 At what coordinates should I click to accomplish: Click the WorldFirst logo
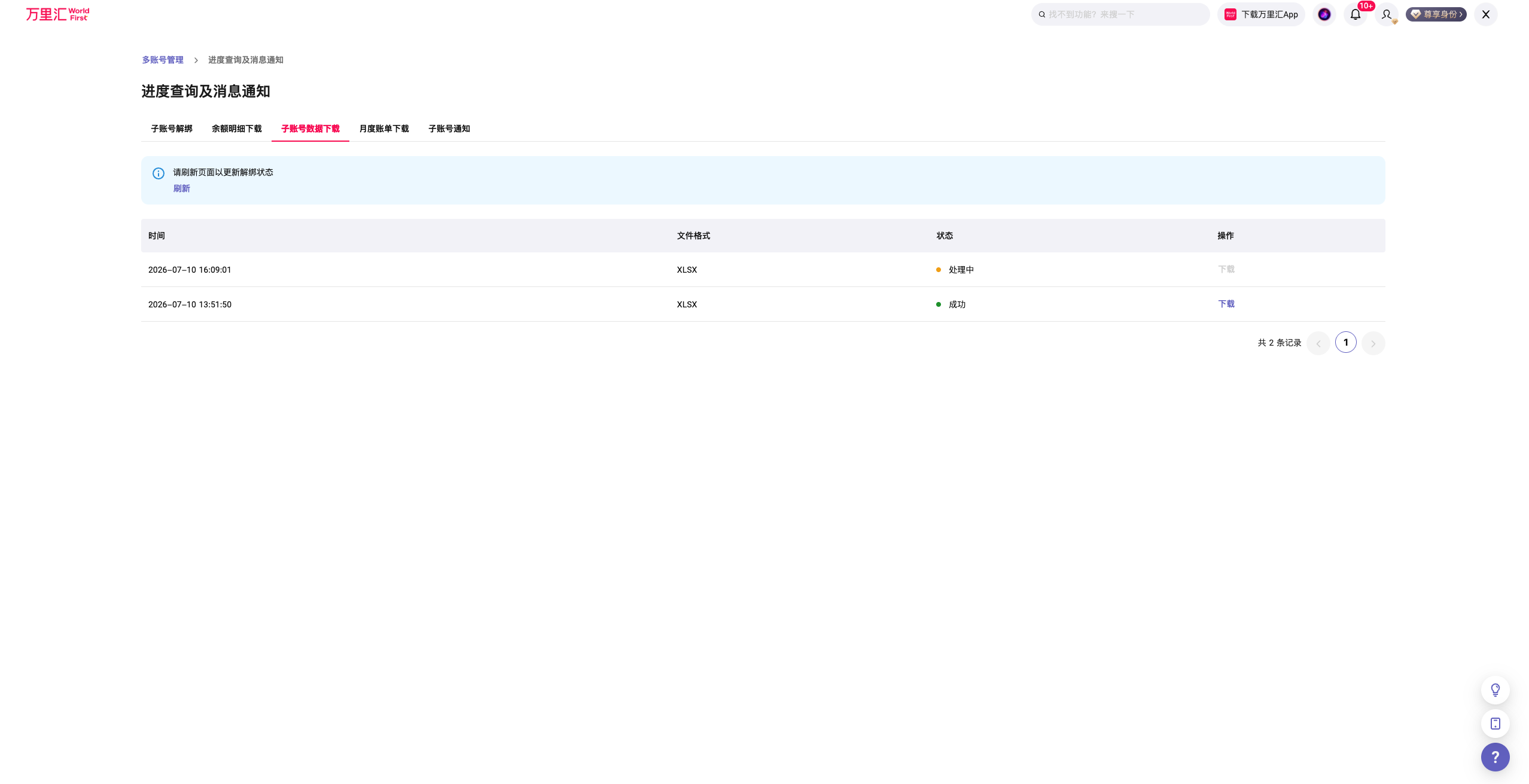pyautogui.click(x=57, y=14)
